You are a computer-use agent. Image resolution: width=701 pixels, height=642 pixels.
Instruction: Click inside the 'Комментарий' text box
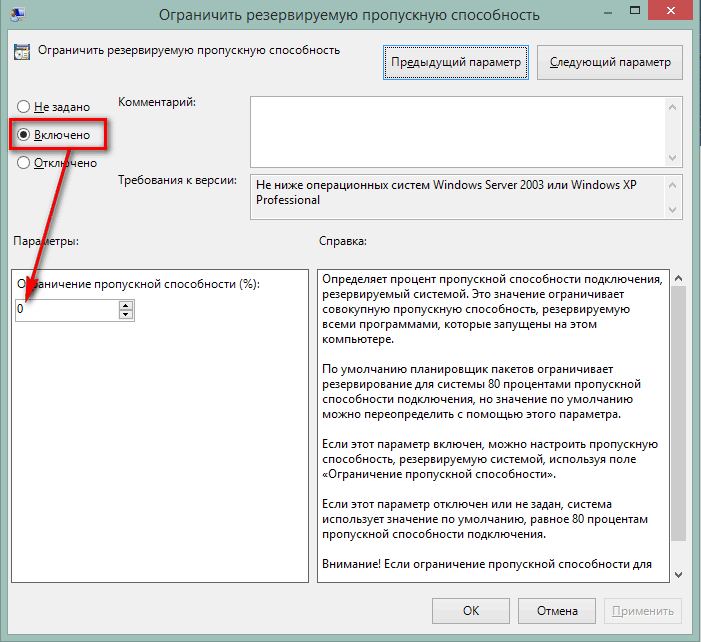pyautogui.click(x=458, y=131)
